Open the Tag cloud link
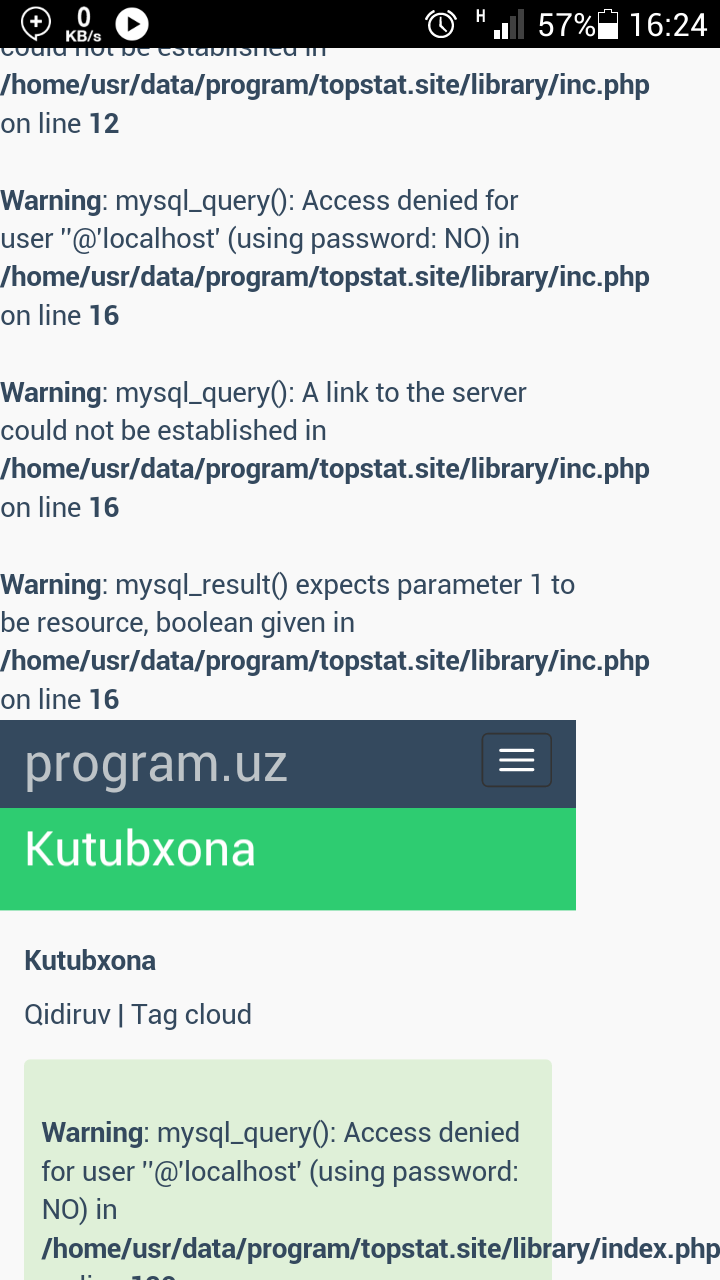Viewport: 720px width, 1280px height. click(191, 1014)
